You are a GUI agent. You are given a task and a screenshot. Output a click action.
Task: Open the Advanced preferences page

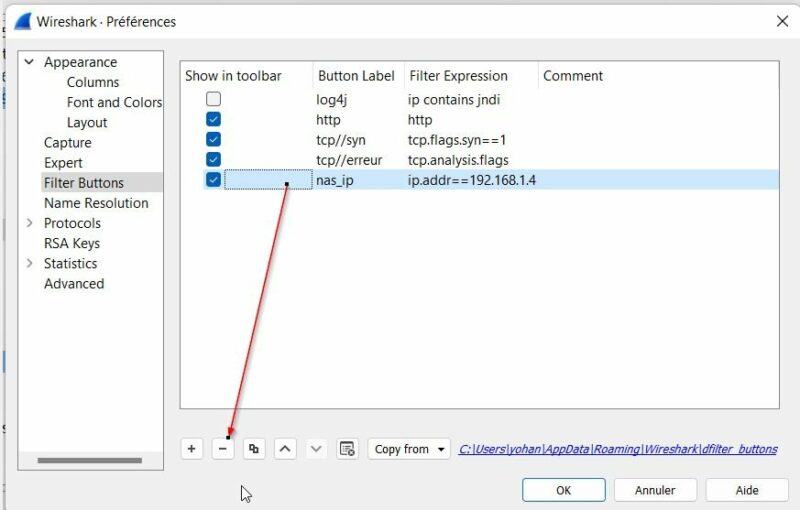(74, 284)
